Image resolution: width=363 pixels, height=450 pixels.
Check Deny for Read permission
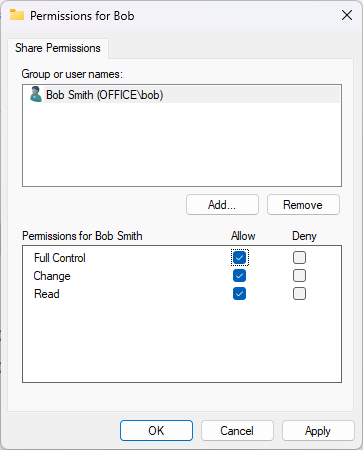click(x=299, y=294)
